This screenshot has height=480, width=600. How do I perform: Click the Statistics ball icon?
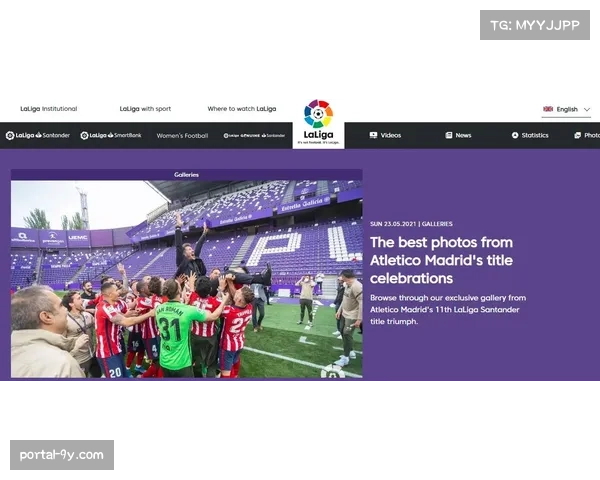coord(515,135)
